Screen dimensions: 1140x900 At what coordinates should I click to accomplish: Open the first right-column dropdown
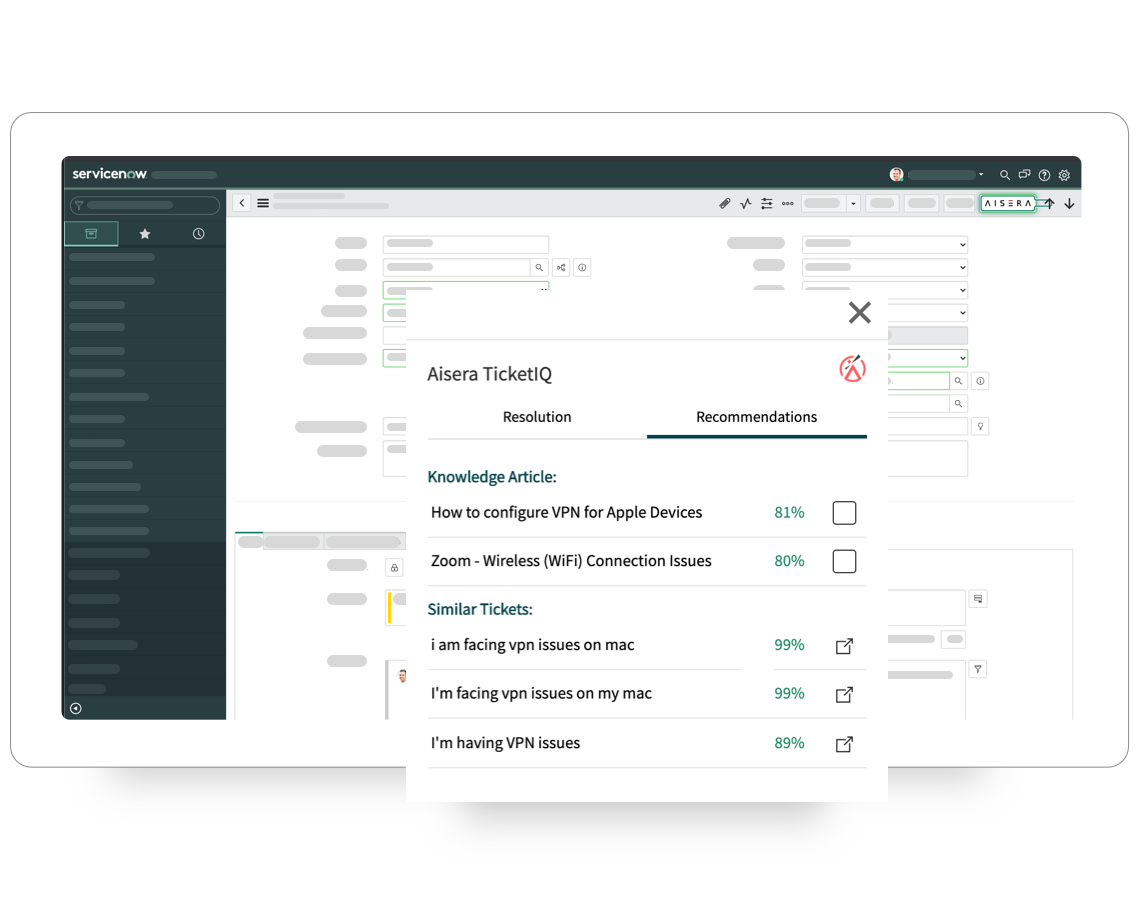tap(885, 244)
